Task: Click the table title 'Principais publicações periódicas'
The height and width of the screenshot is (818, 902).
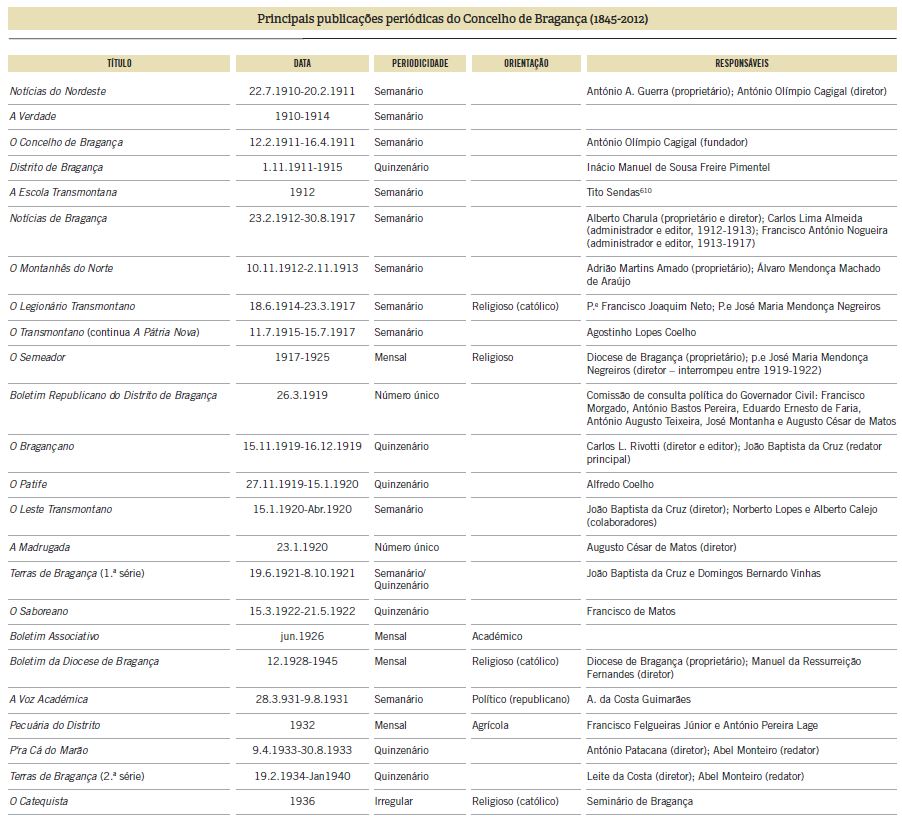Action: point(452,19)
